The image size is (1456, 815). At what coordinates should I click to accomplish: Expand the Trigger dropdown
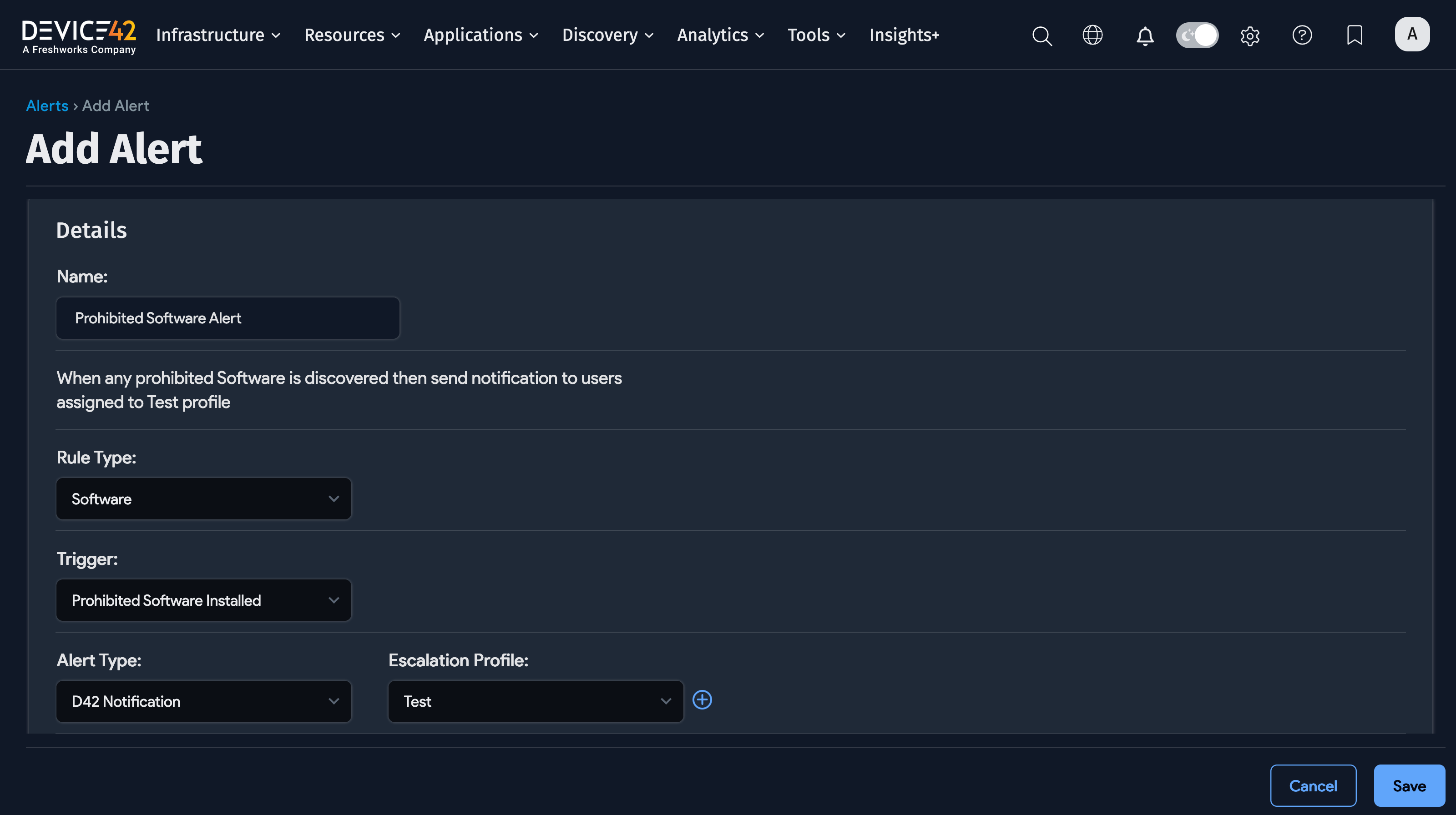coord(204,600)
